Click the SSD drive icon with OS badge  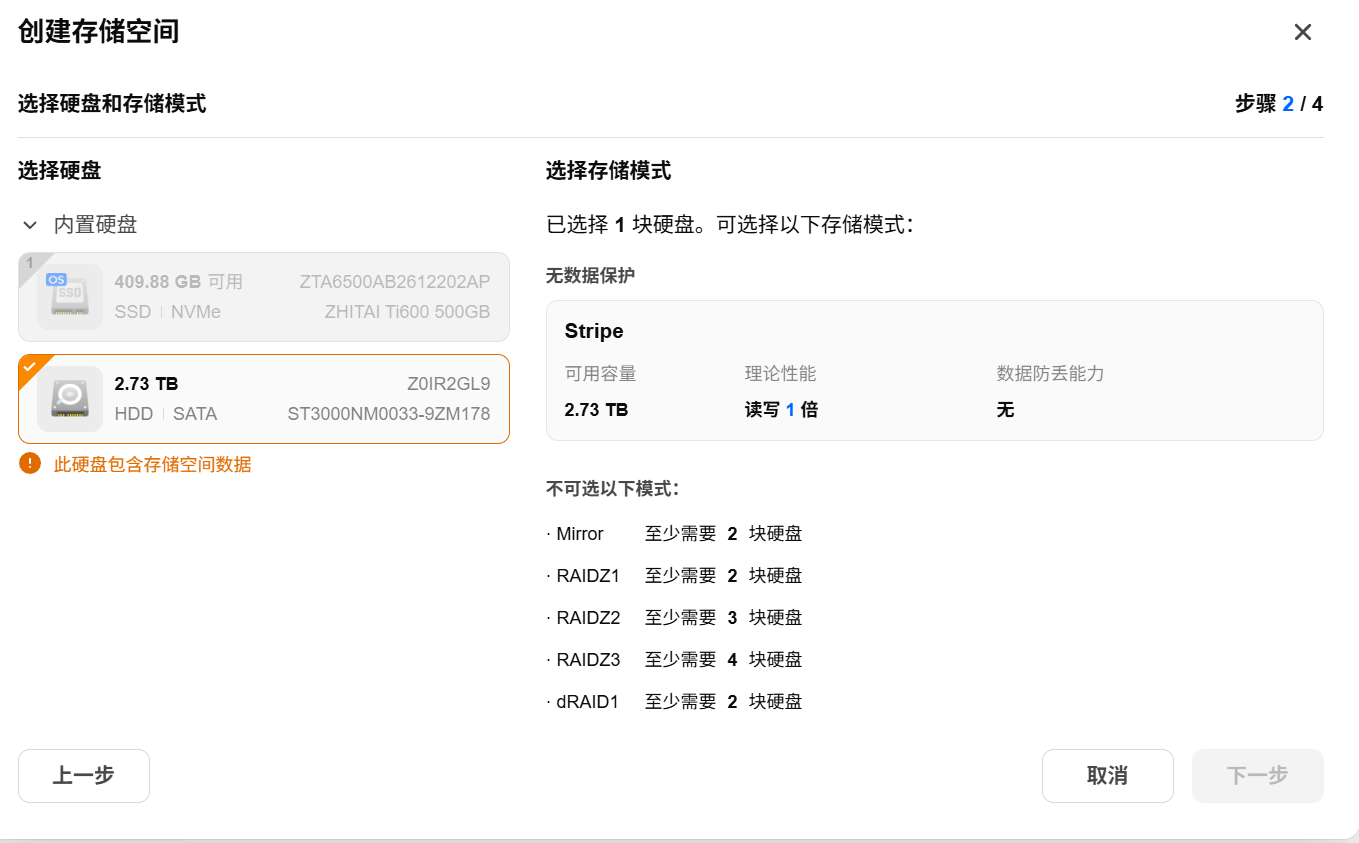pos(70,297)
